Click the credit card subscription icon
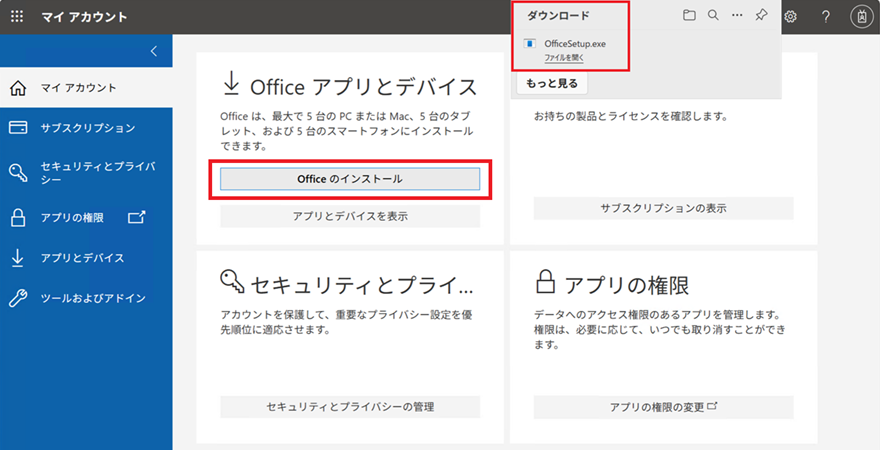 point(19,128)
